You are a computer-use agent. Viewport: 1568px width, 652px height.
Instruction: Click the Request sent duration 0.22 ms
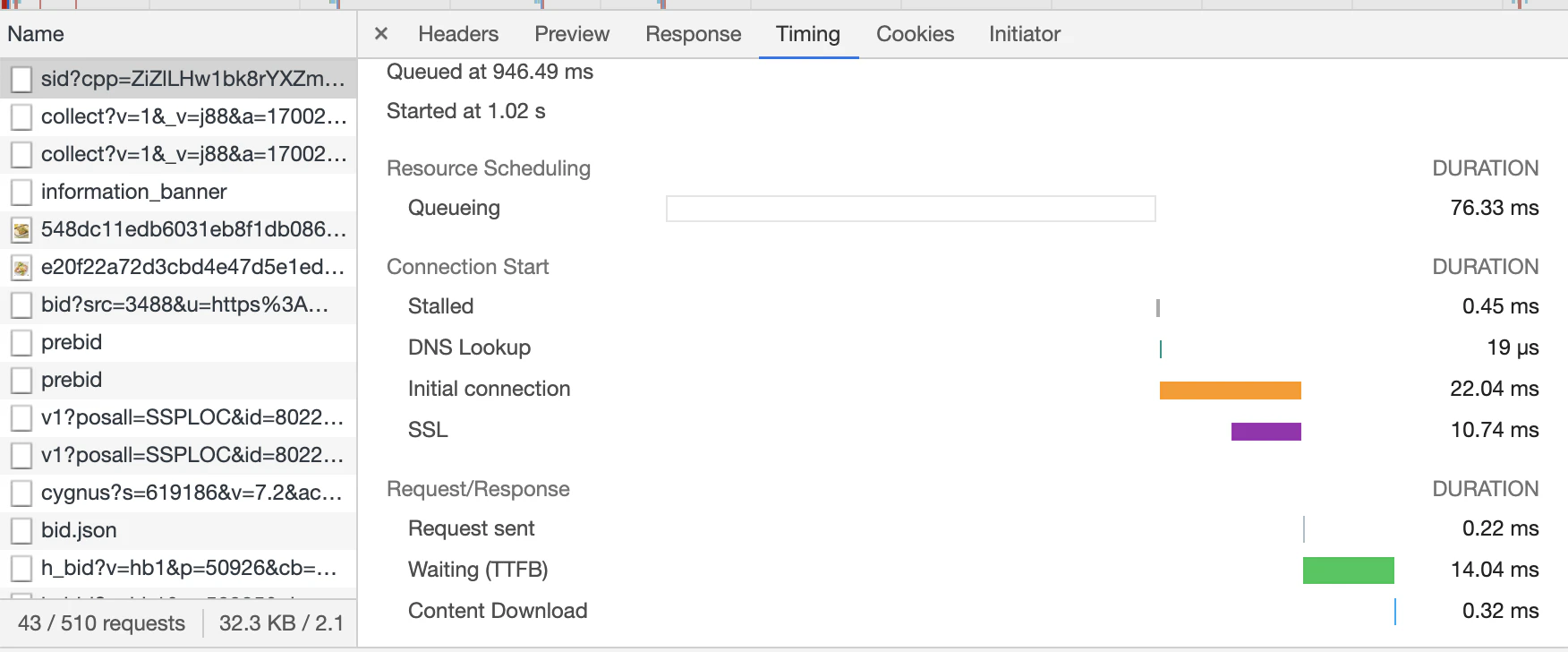[1501, 528]
